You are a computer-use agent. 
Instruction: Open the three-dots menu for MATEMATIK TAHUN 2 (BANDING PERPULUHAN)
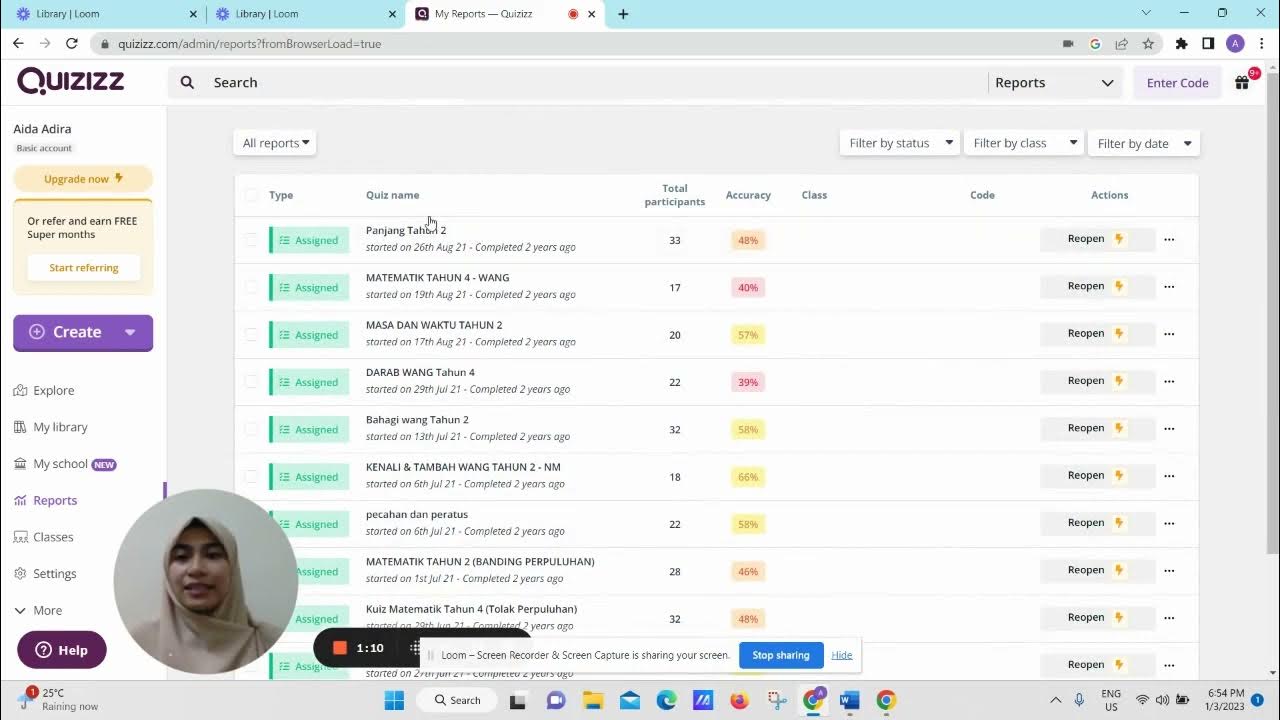click(1169, 570)
